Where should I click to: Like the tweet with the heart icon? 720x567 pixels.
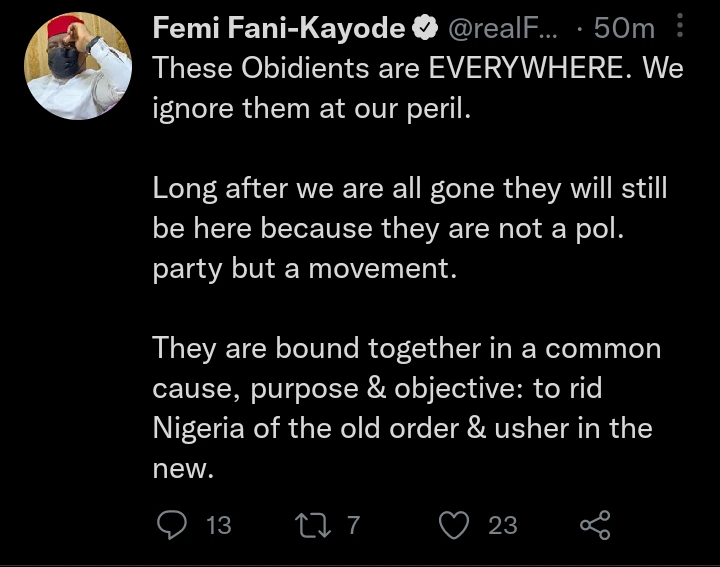pyautogui.click(x=456, y=524)
